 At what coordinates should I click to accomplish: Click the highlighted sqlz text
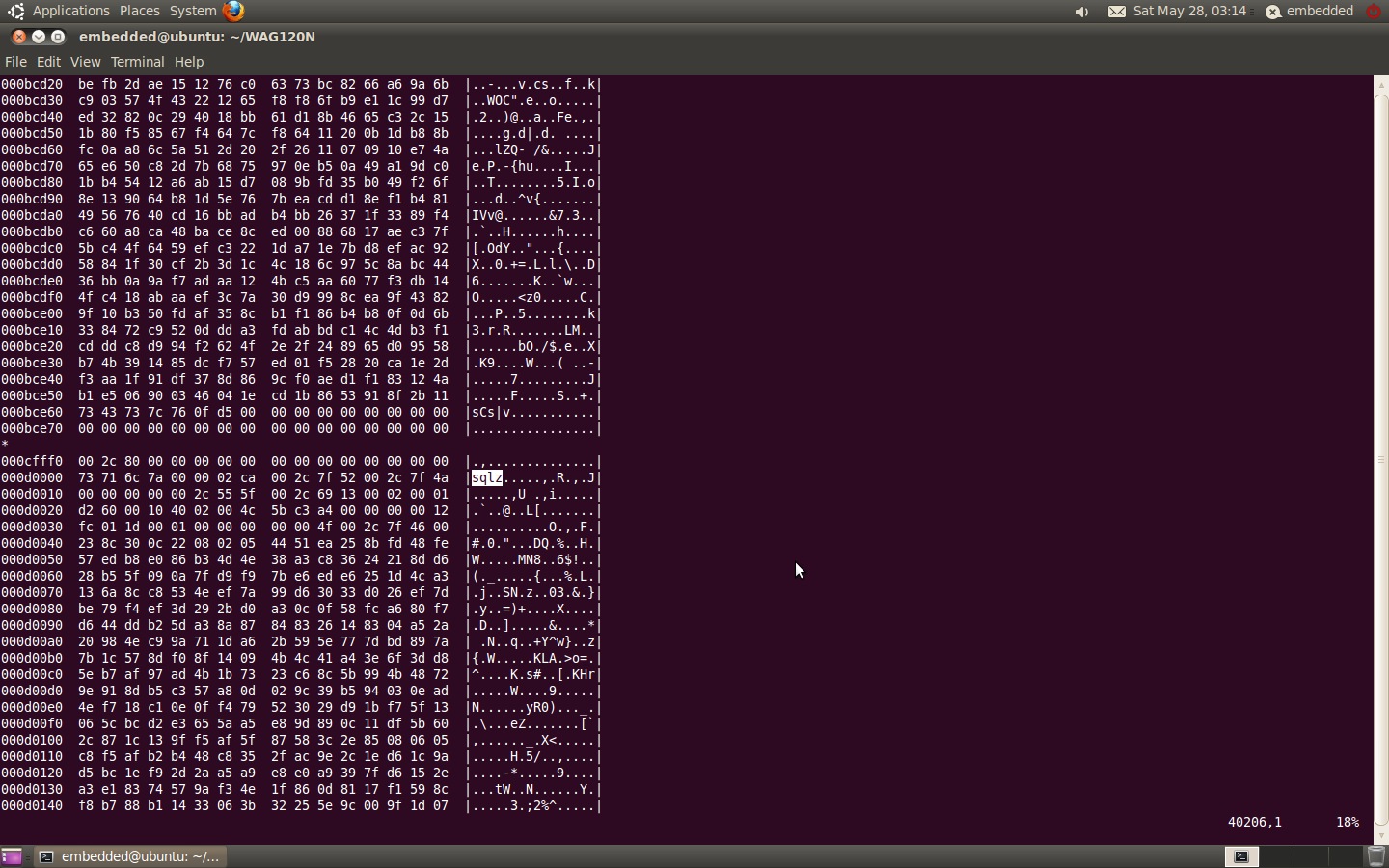(x=487, y=478)
